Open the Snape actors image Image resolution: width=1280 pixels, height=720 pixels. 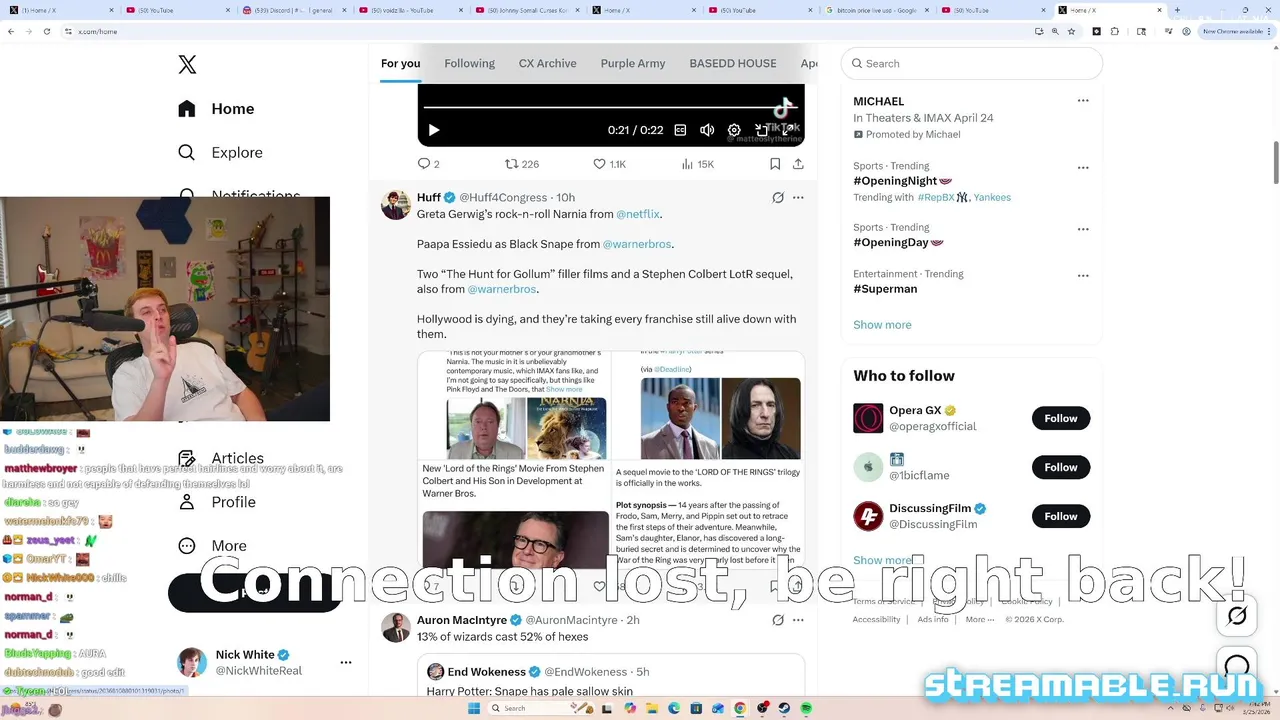708,405
